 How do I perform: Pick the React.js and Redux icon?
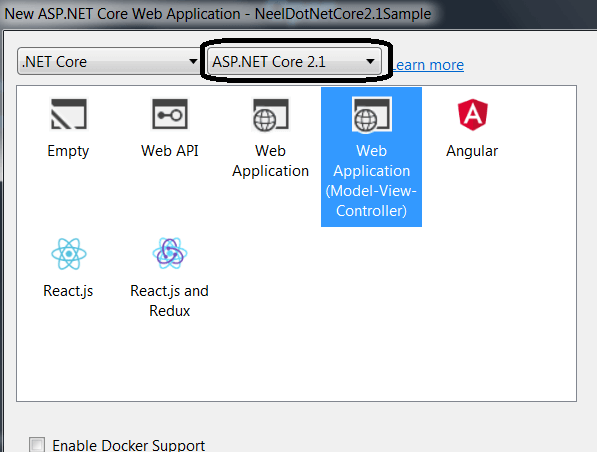click(170, 254)
